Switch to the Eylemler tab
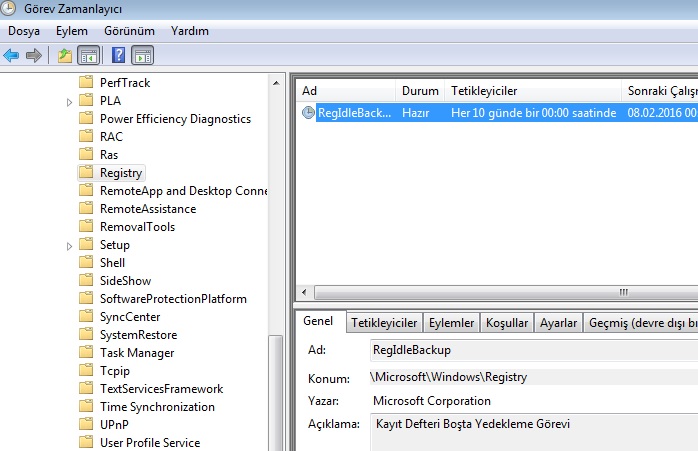Image resolution: width=698 pixels, height=451 pixels. (451, 323)
